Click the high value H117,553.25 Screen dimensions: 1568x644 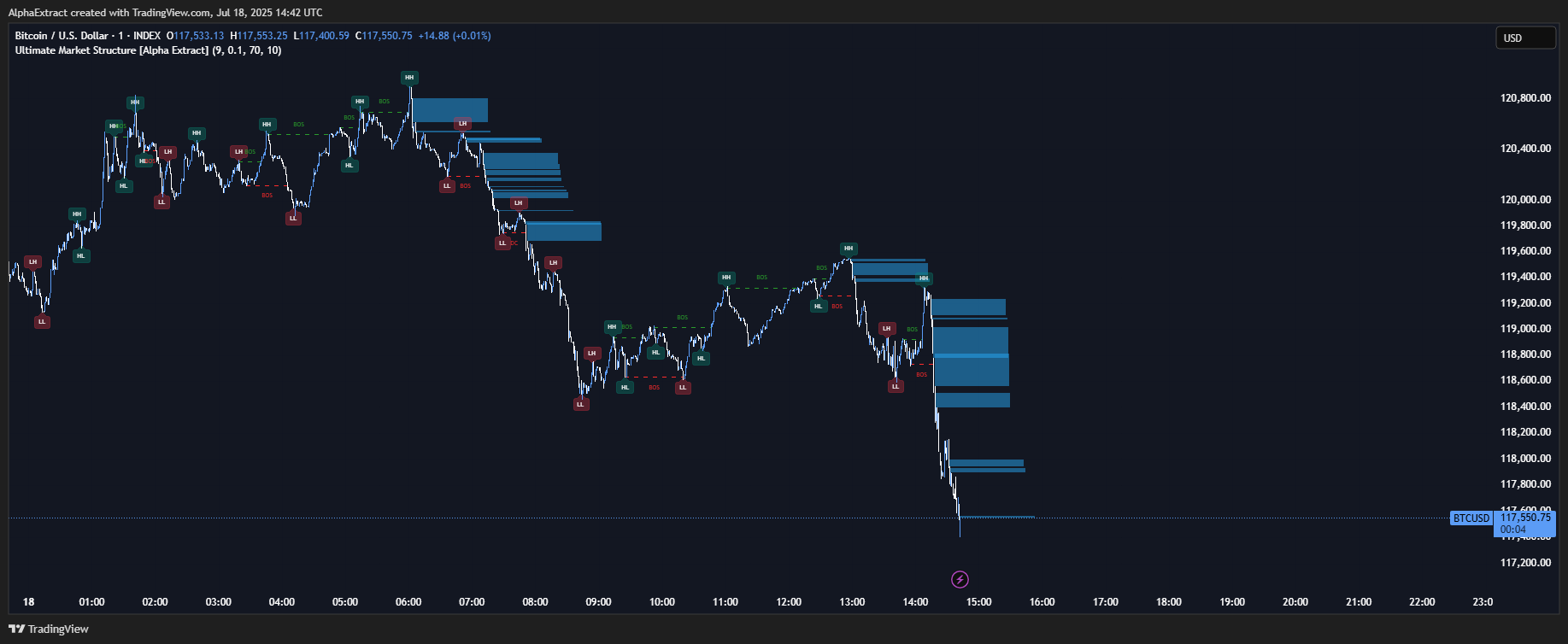(259, 36)
